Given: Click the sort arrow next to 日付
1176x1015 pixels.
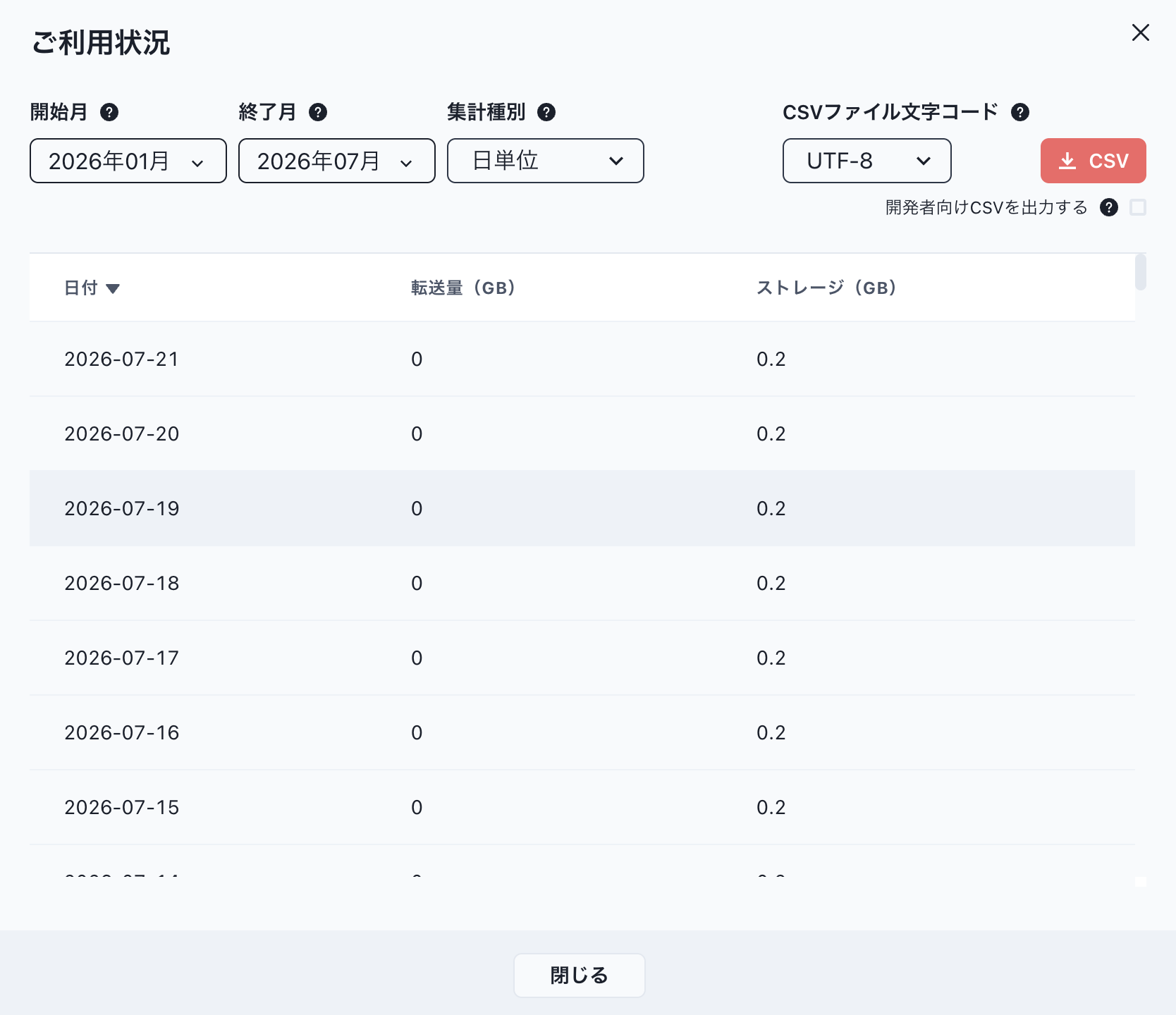Looking at the screenshot, I should pyautogui.click(x=113, y=288).
